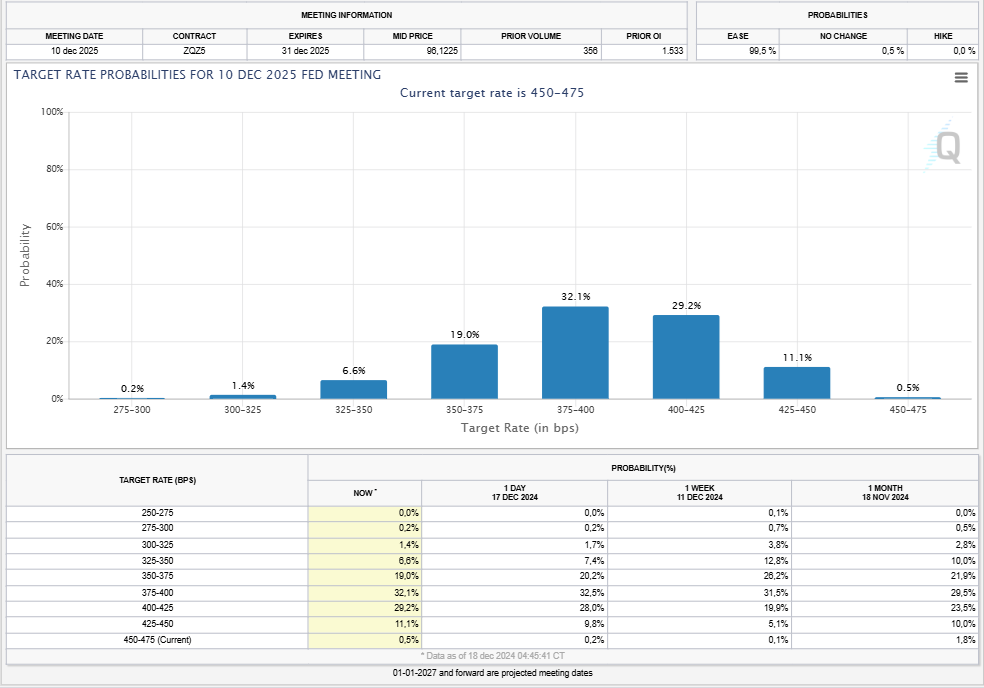Click the 350-375 bar at 19.0%
984x688 pixels.
(x=464, y=372)
